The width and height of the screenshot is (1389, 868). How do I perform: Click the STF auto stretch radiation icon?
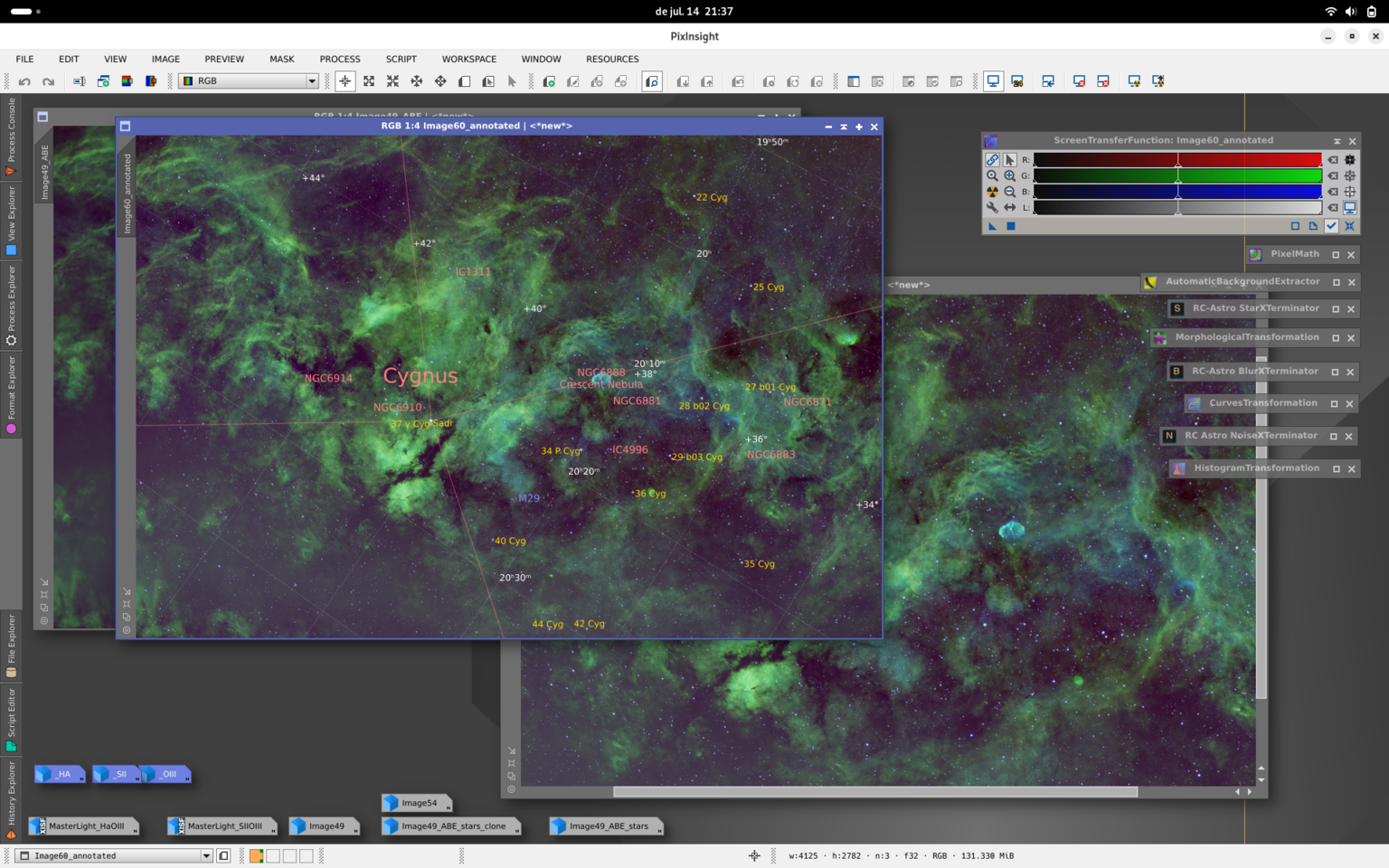tap(992, 192)
